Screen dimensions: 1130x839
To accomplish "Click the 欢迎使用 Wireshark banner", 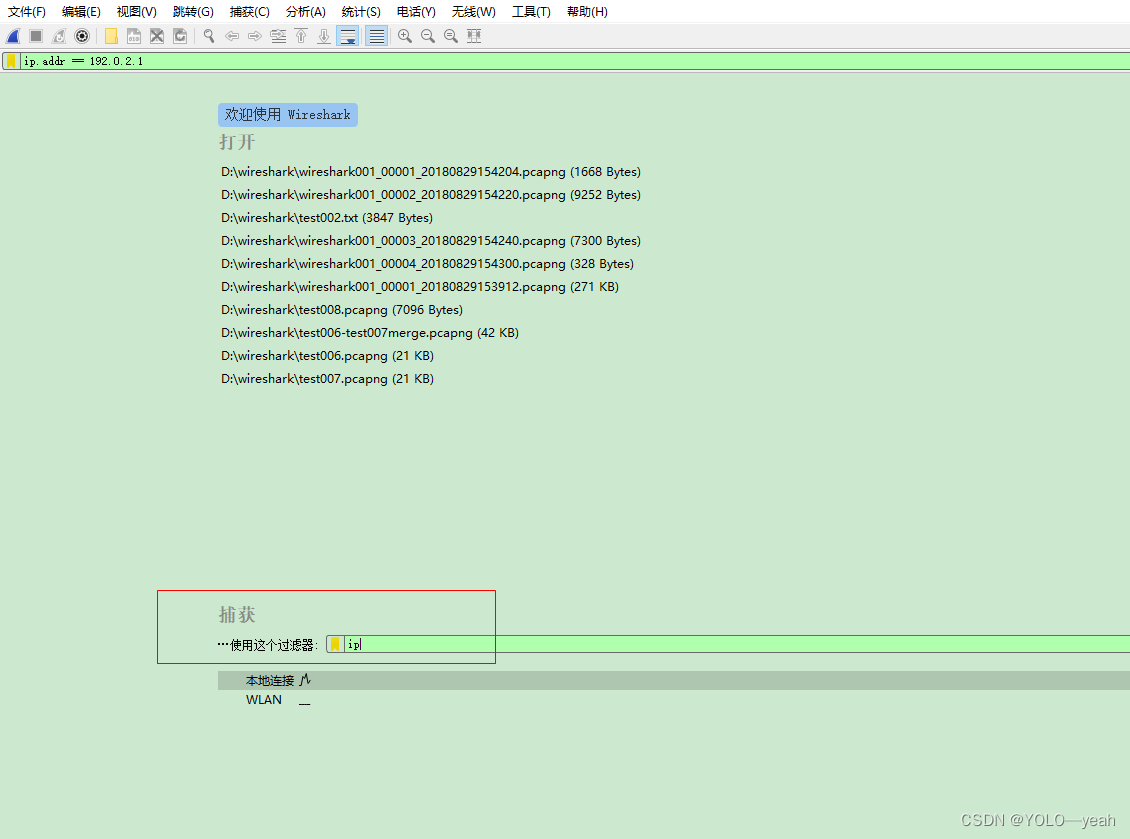I will point(288,115).
